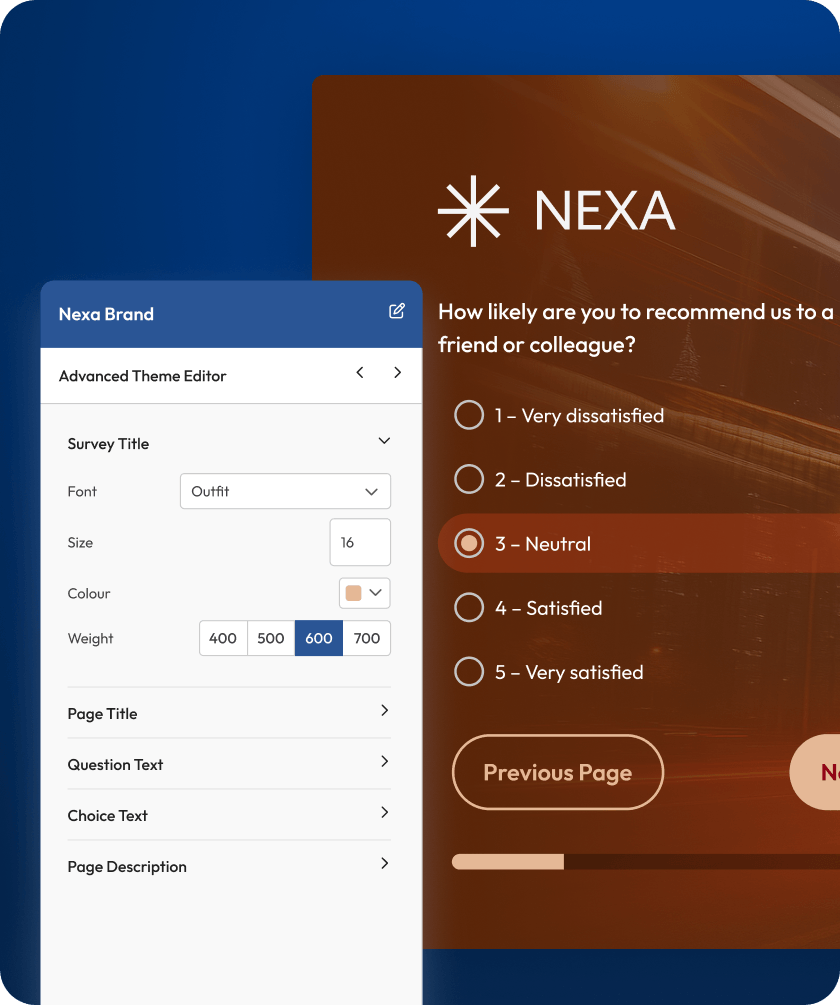Click the Previous Page button
Image resolution: width=840 pixels, height=1005 pixels.
[x=557, y=772]
